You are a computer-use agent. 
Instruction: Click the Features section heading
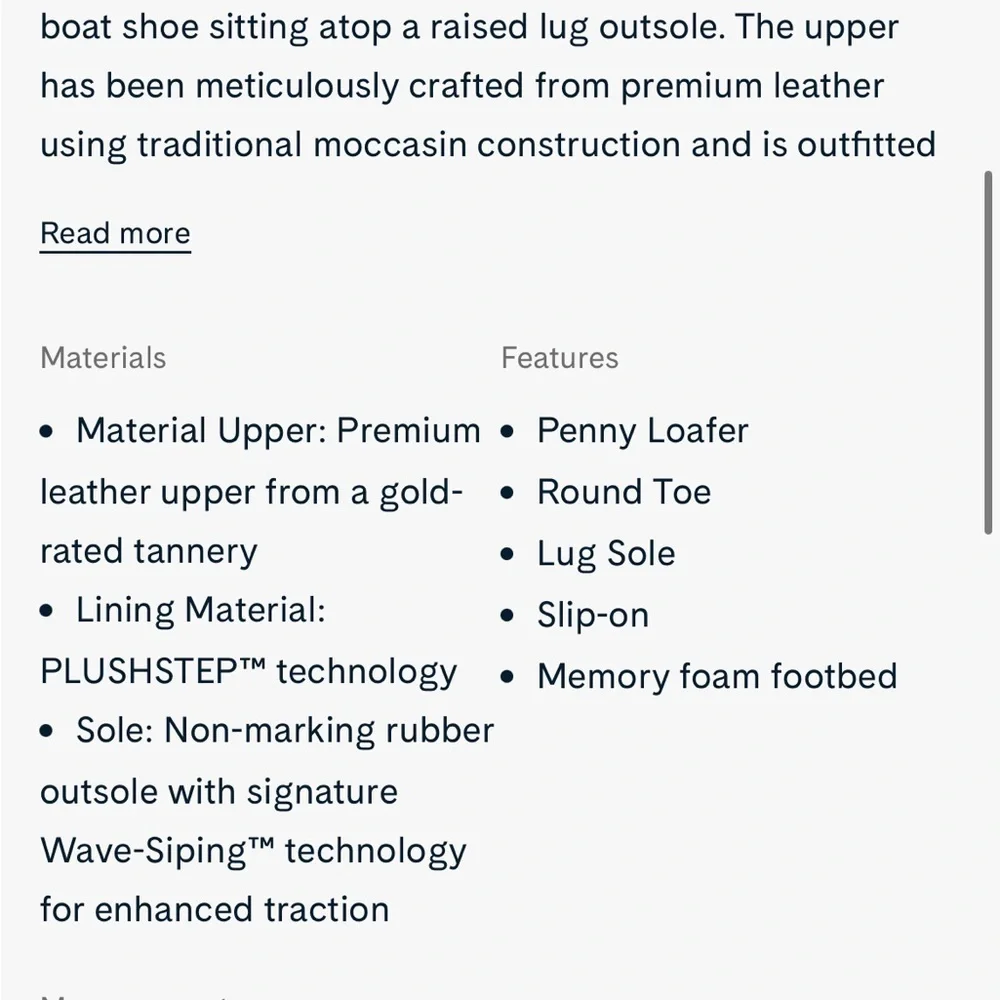560,358
